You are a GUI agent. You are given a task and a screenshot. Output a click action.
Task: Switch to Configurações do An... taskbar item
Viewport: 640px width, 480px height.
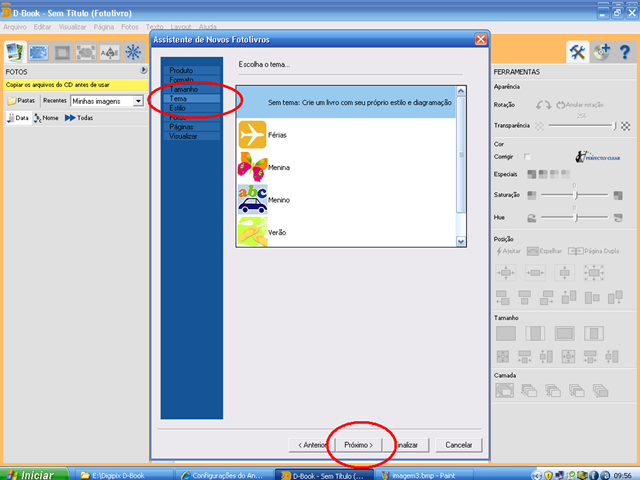[224, 475]
